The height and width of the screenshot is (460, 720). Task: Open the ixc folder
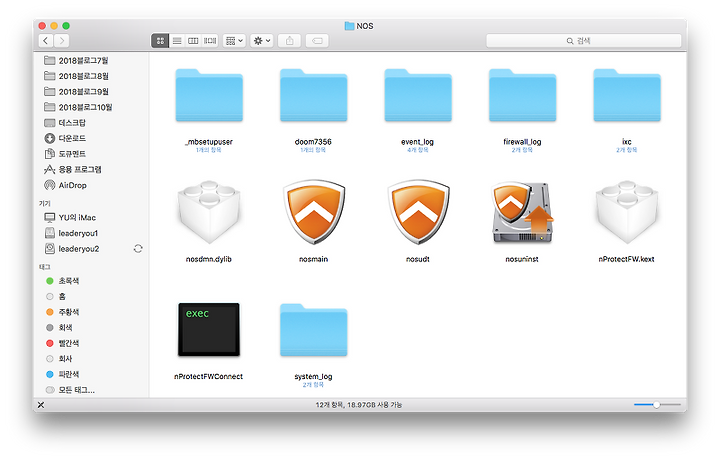pos(627,95)
